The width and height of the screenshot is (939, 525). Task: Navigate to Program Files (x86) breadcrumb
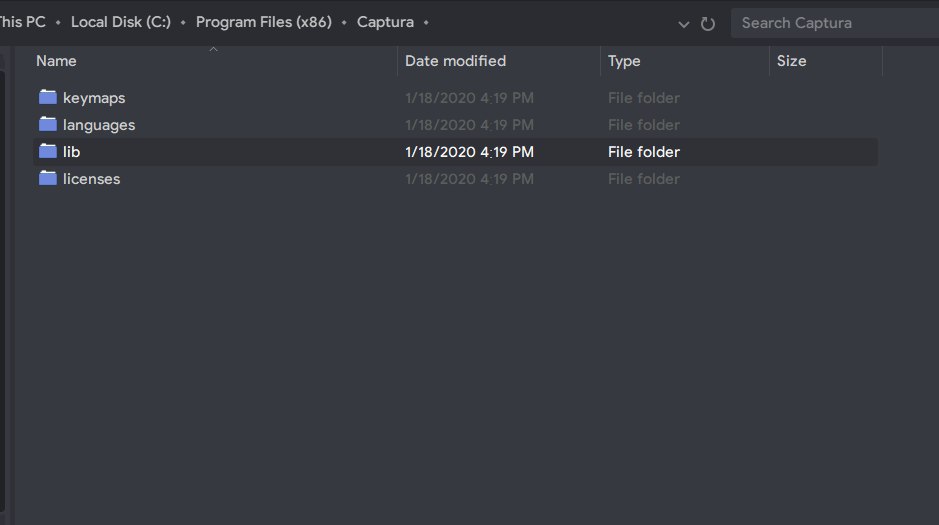pos(263,22)
